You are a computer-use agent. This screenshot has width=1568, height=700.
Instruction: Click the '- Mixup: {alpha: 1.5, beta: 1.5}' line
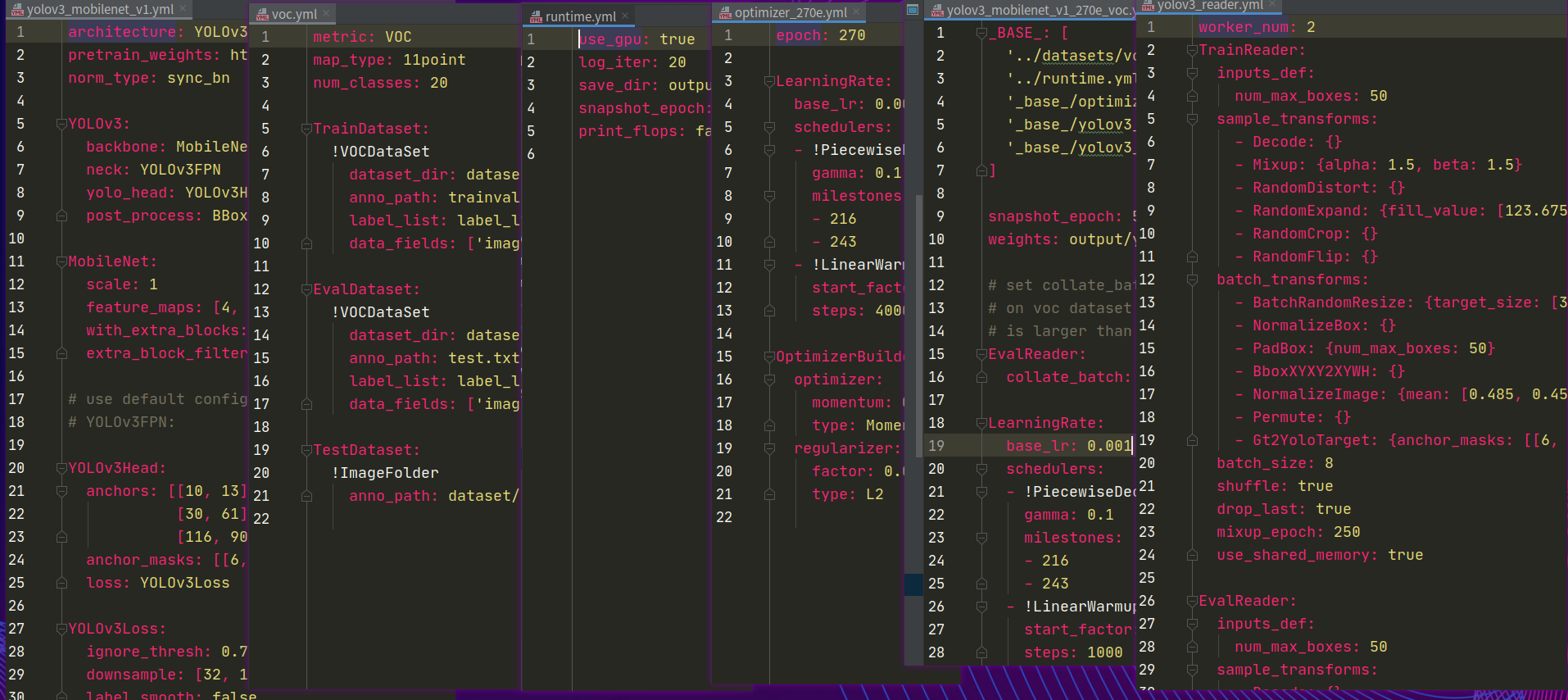pos(1379,165)
